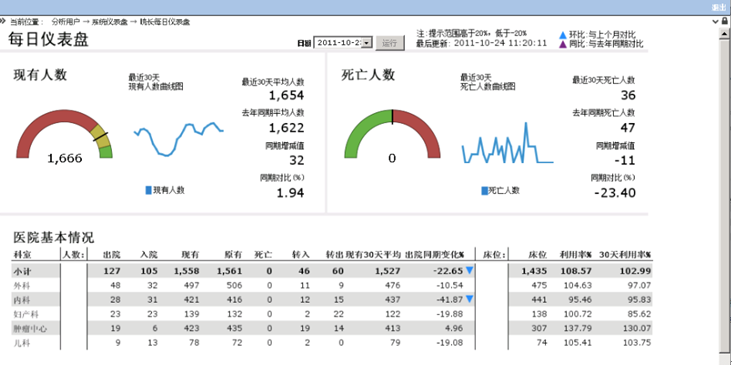Image resolution: width=732 pixels, height=365 pixels.
Task: Click the 现有人数 30-day line chart
Action: 179,139
